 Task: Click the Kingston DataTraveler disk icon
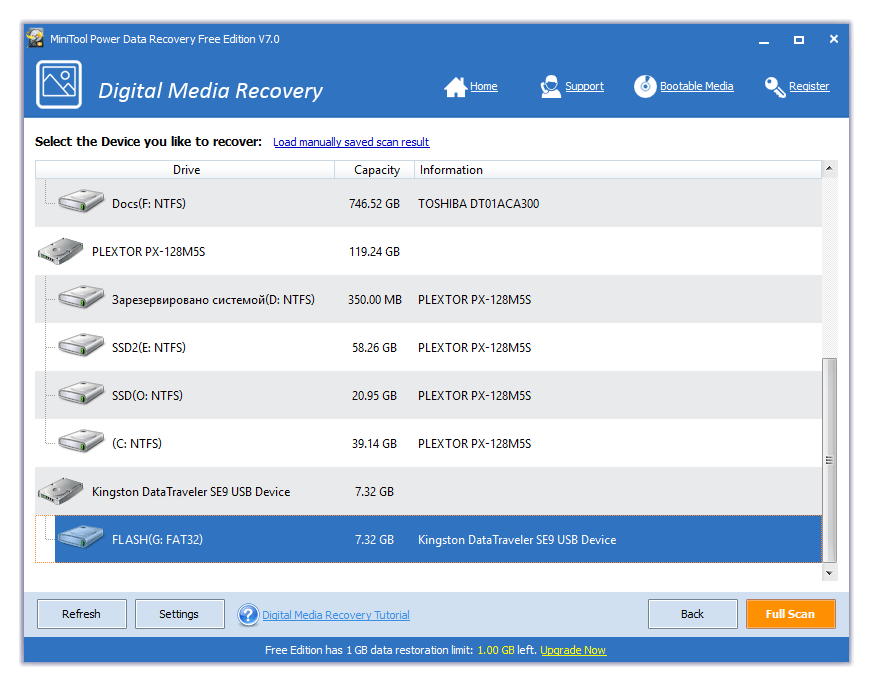(60, 492)
